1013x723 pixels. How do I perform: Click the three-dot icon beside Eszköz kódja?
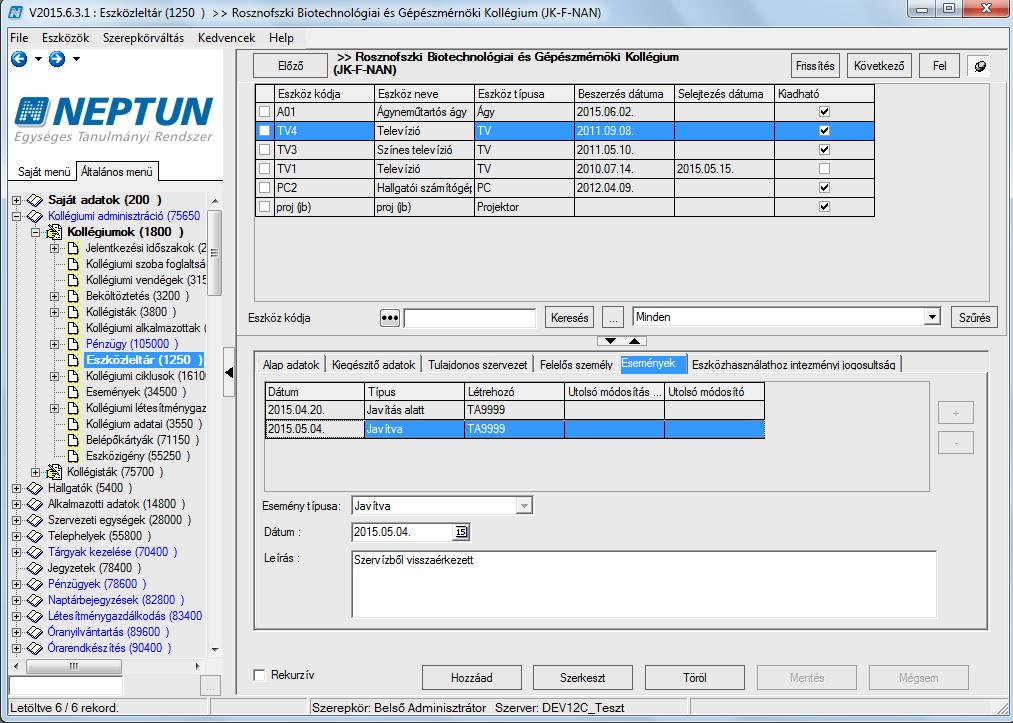pos(390,318)
